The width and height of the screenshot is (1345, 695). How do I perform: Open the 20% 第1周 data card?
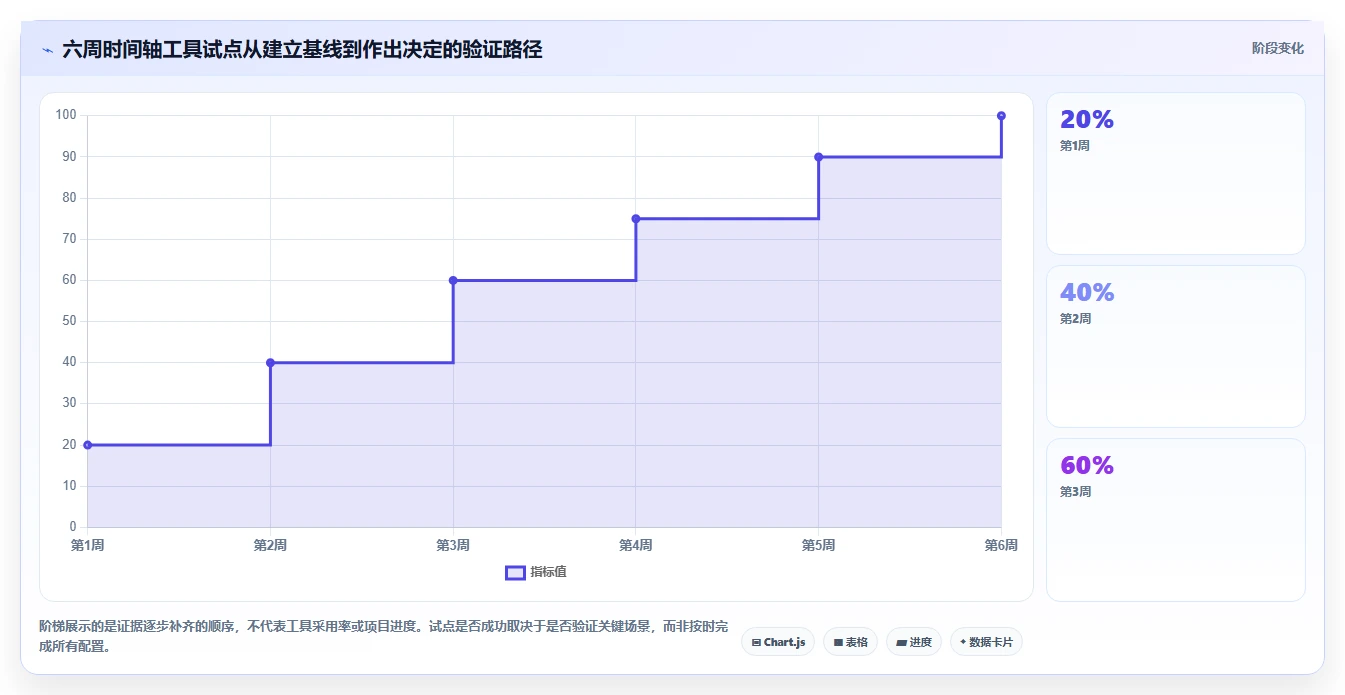click(1176, 174)
